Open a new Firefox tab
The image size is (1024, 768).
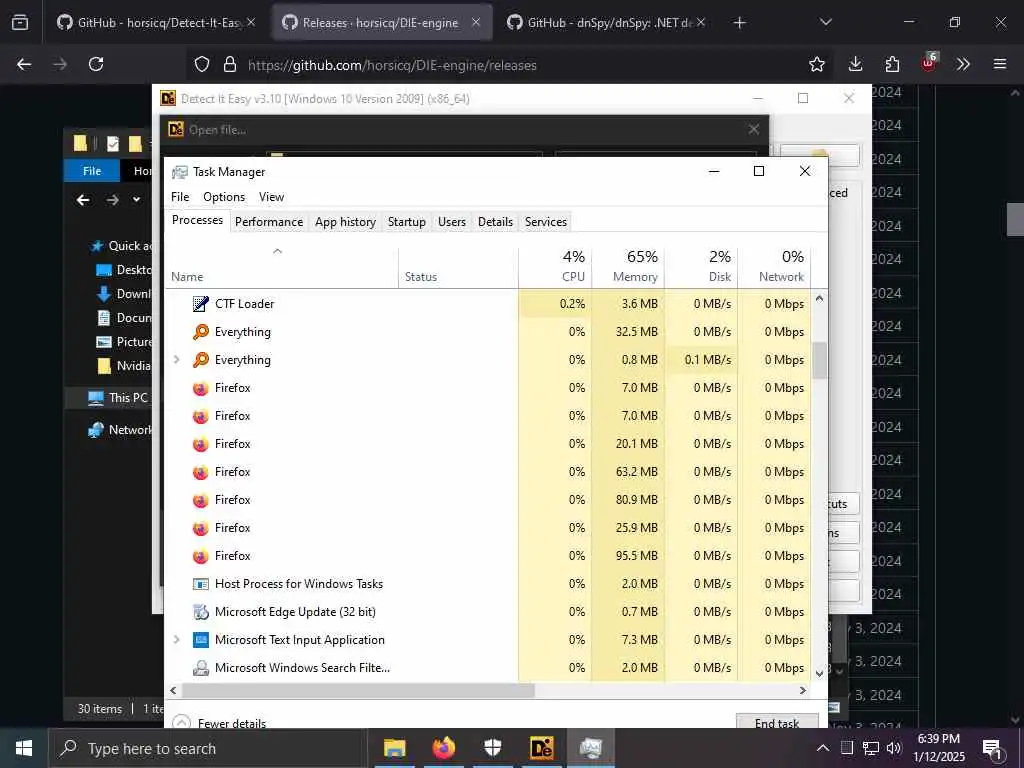pos(739,23)
